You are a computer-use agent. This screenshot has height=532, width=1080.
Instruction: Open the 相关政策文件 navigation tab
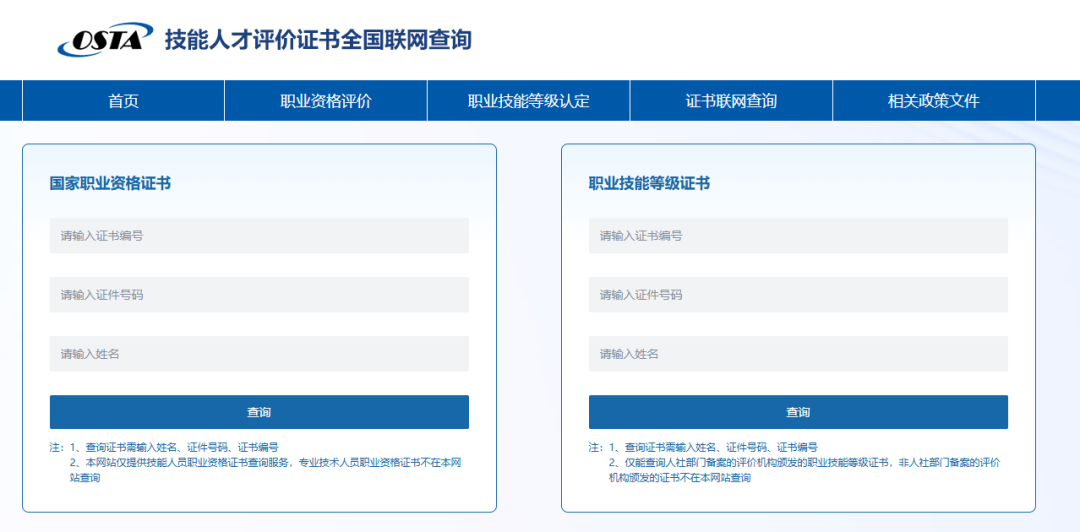(x=933, y=101)
